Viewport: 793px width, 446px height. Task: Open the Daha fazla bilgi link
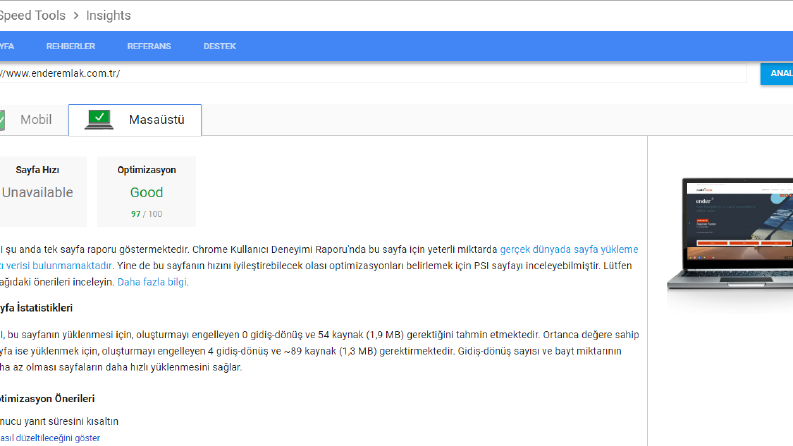click(x=153, y=282)
